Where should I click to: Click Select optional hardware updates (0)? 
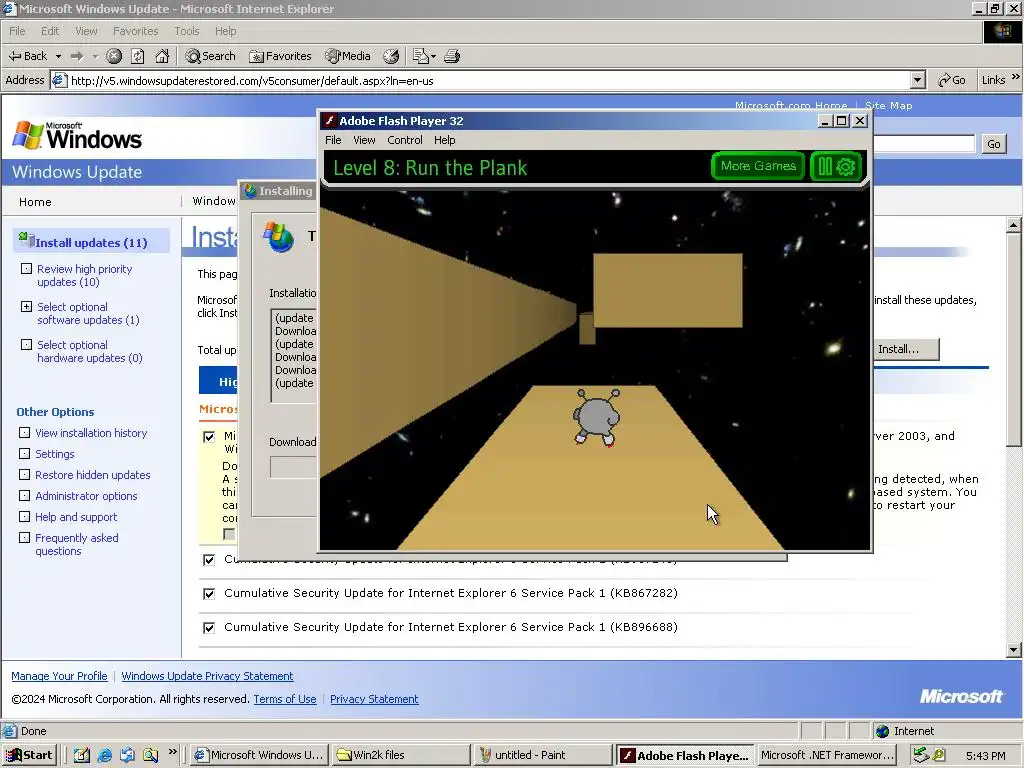coord(89,351)
